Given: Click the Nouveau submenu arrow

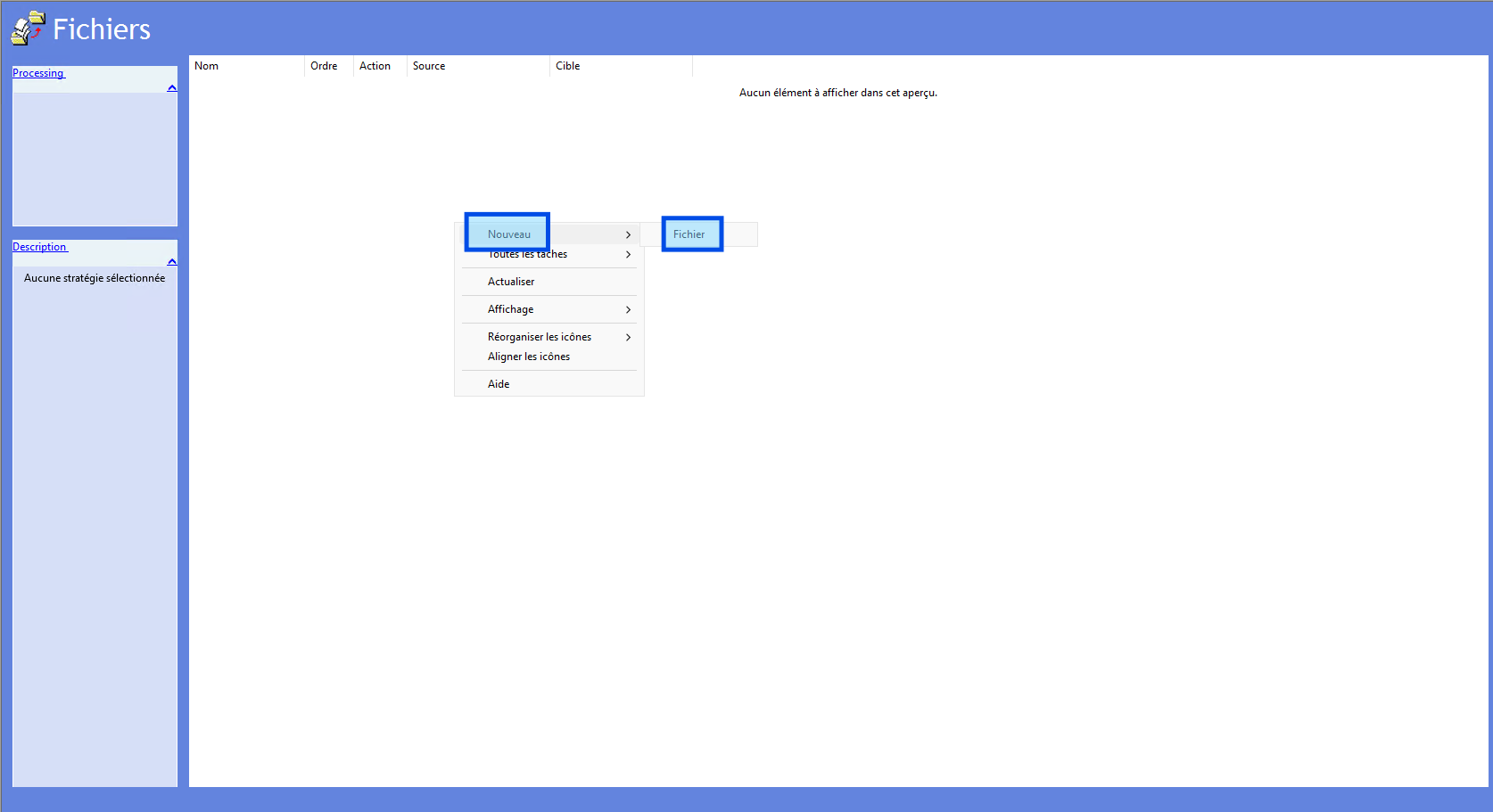Looking at the screenshot, I should (629, 234).
